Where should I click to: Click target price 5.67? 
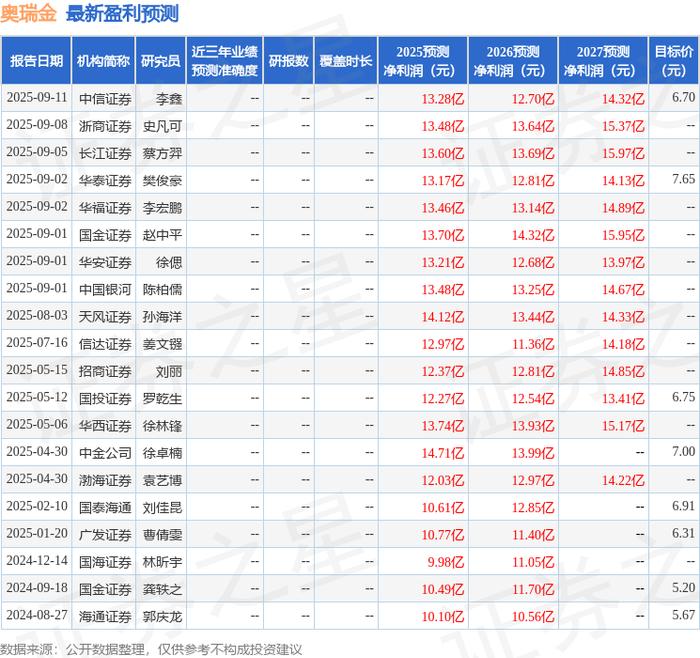click(x=683, y=614)
